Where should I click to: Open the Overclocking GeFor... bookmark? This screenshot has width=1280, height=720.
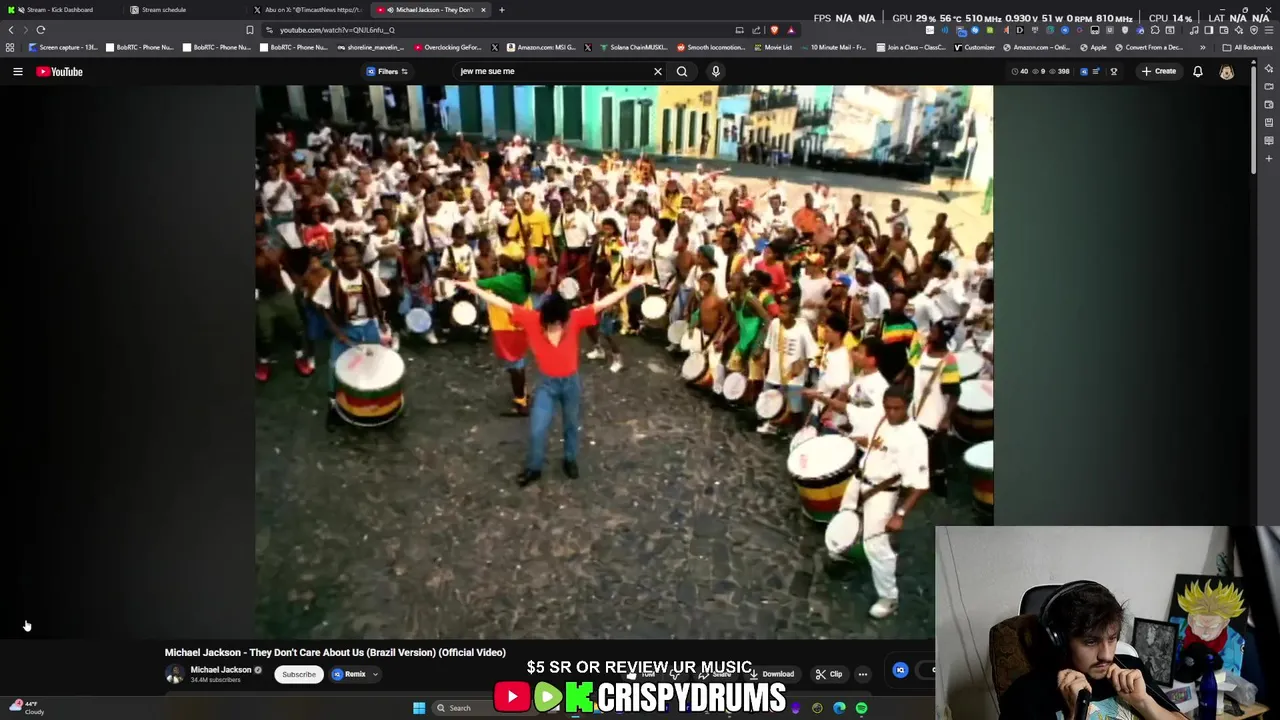(448, 47)
